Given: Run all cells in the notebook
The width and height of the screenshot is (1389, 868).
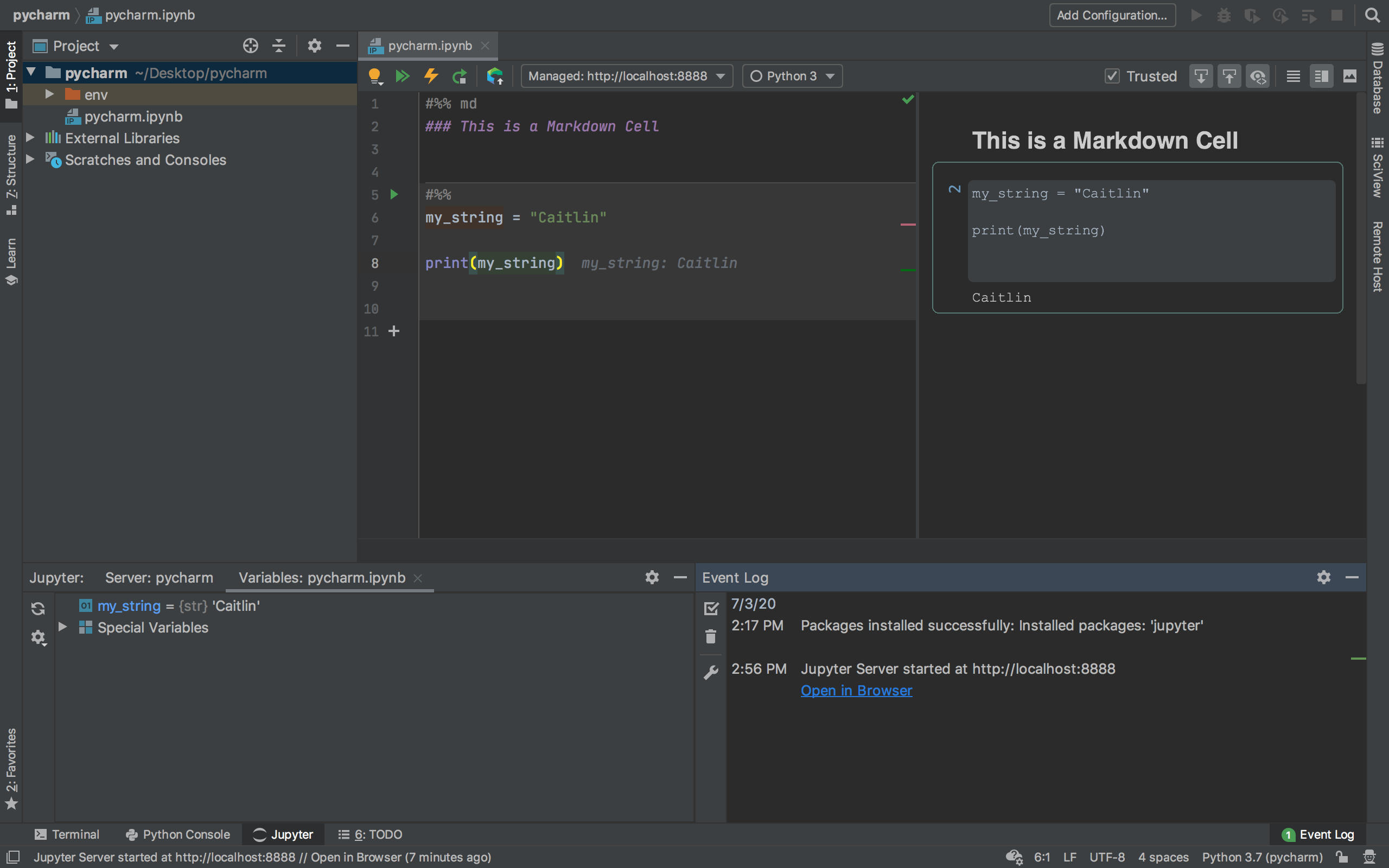Looking at the screenshot, I should pyautogui.click(x=404, y=75).
